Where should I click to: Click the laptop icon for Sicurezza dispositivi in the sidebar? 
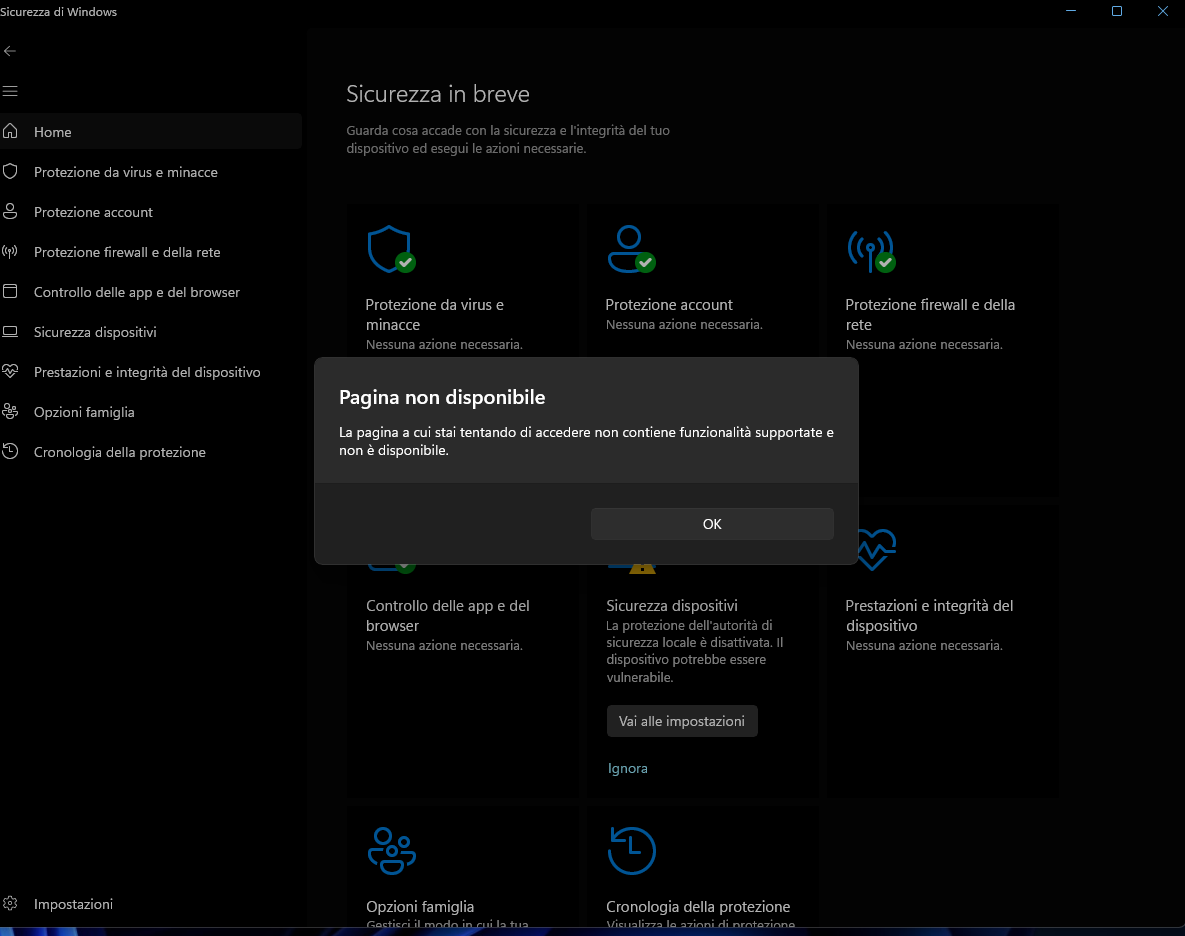click(10, 332)
